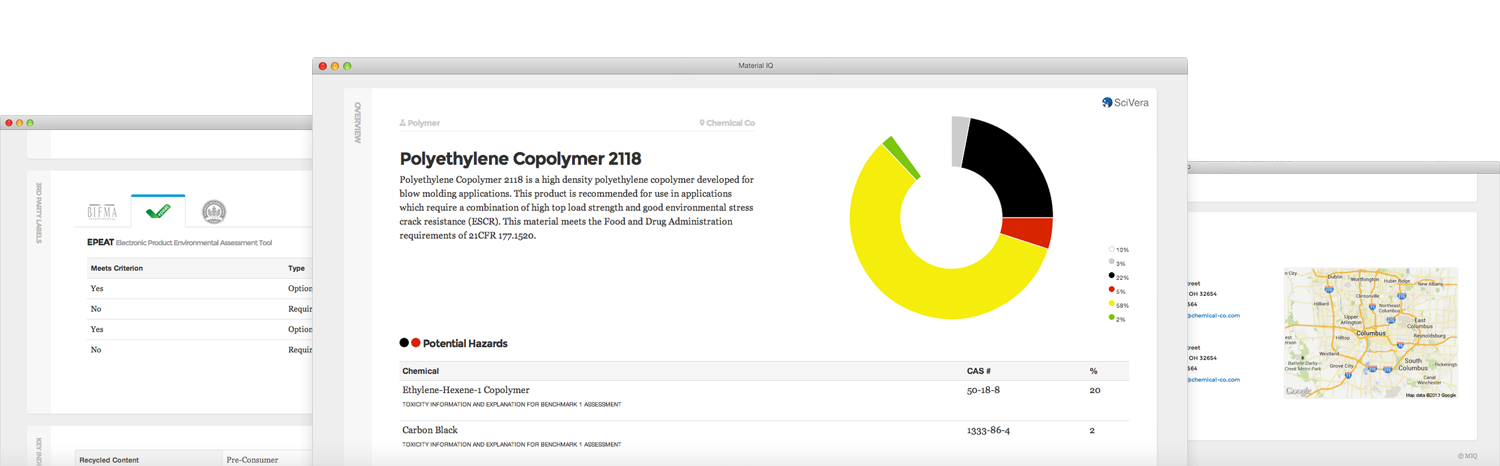Click the SciVera logo icon
The width and height of the screenshot is (1500, 466).
1107,102
